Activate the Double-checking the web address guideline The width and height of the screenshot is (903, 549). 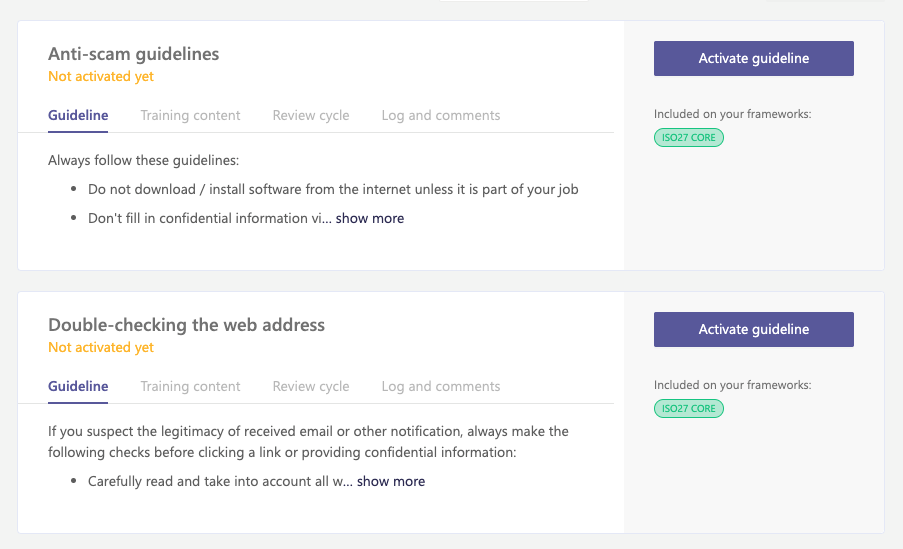click(753, 330)
